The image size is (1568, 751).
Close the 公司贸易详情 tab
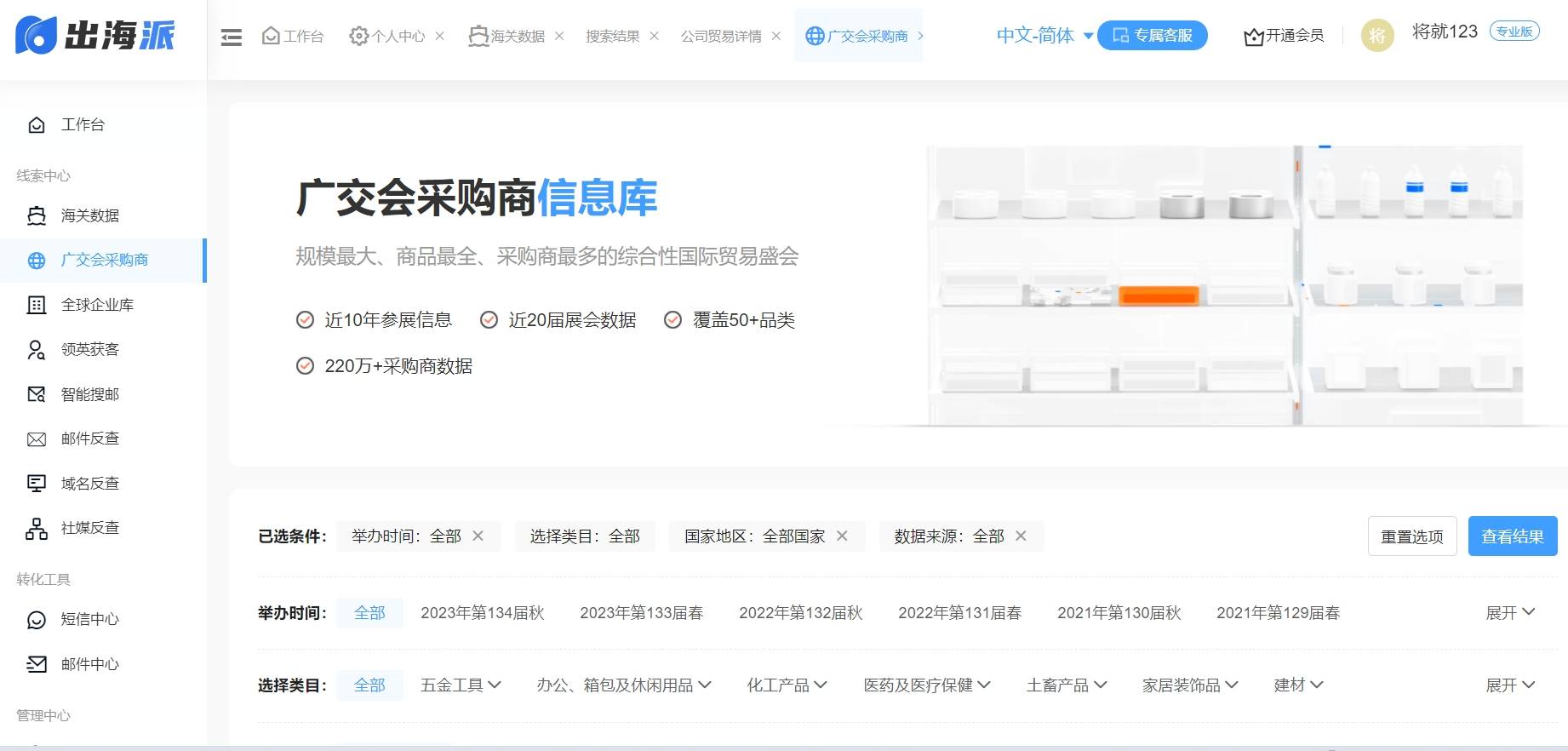tap(776, 36)
